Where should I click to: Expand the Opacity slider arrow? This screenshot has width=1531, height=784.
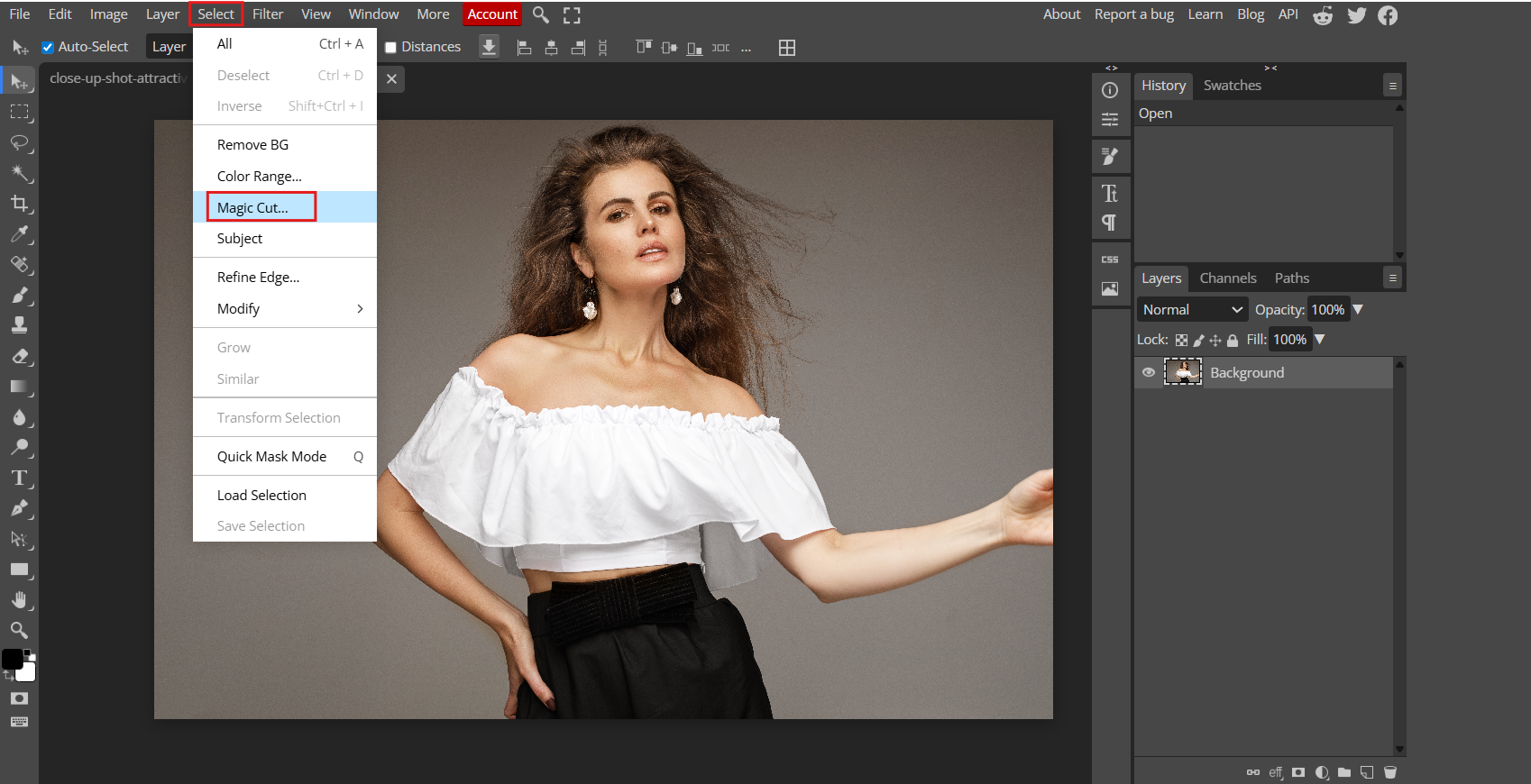click(x=1358, y=309)
